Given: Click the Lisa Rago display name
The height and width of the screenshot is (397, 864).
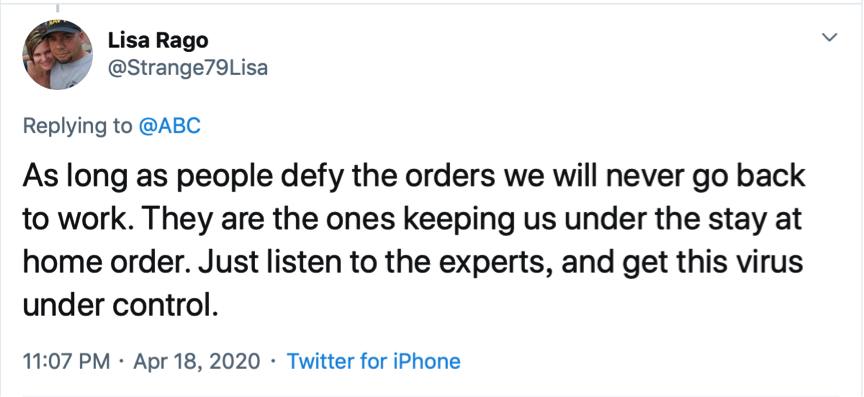Looking at the screenshot, I should click(x=158, y=40).
